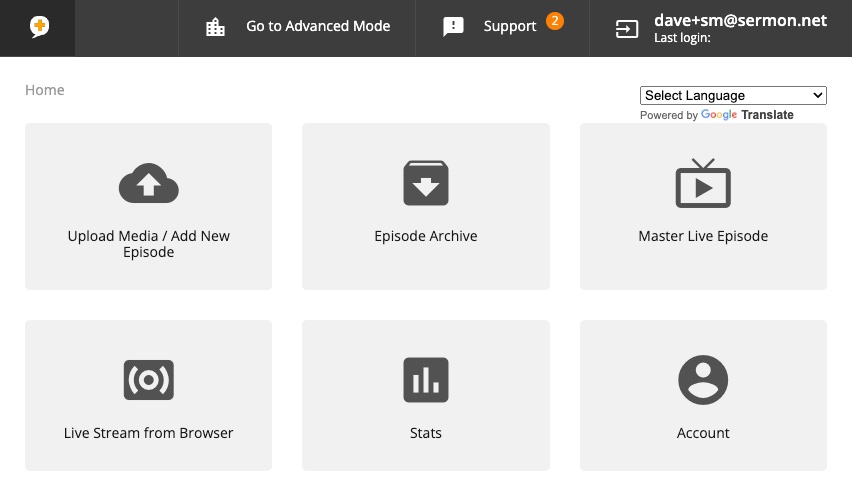Click the archive box icon
The height and width of the screenshot is (498, 852).
[x=426, y=183]
